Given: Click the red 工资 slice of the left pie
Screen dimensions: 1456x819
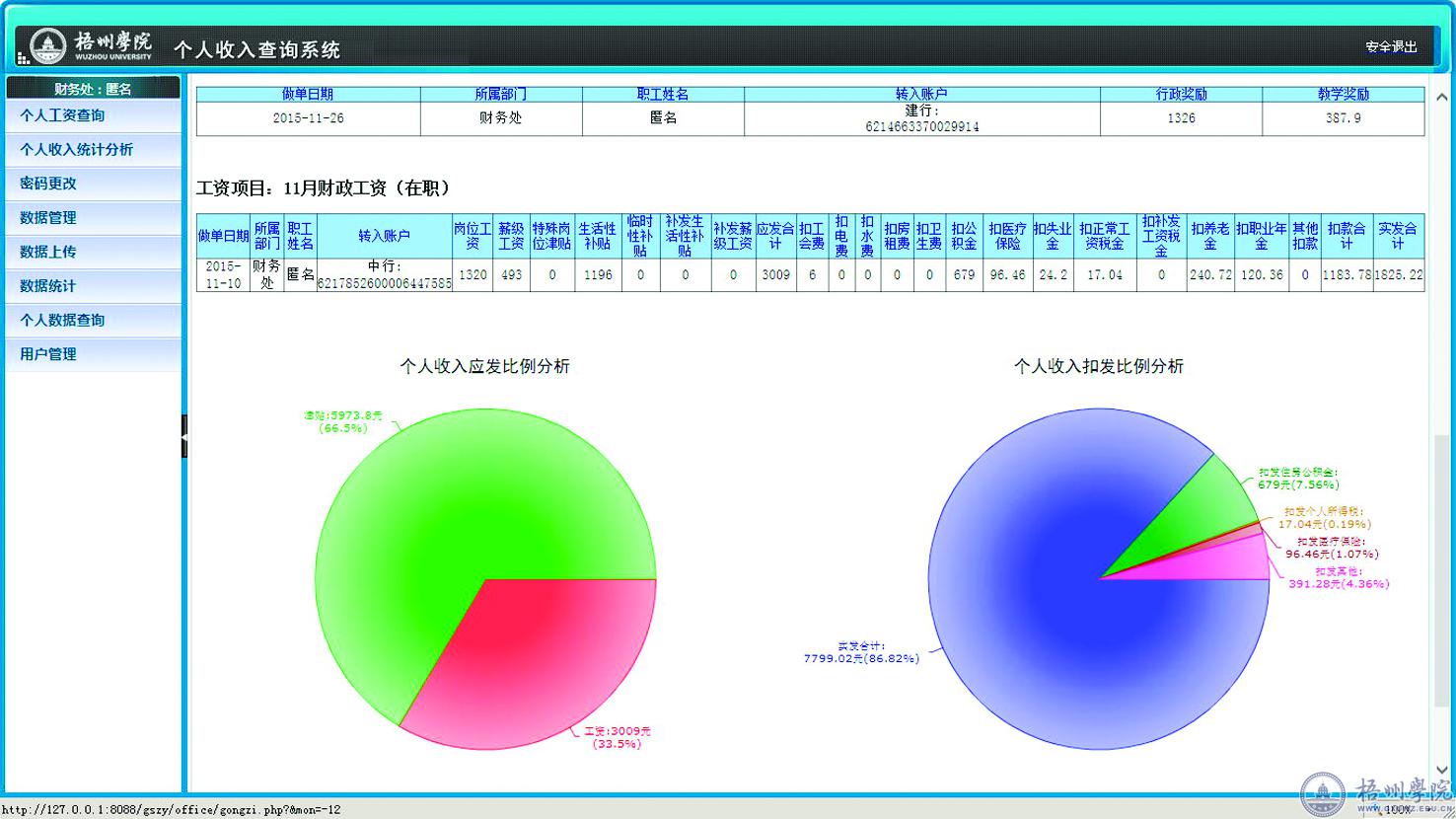Looking at the screenshot, I should [533, 651].
